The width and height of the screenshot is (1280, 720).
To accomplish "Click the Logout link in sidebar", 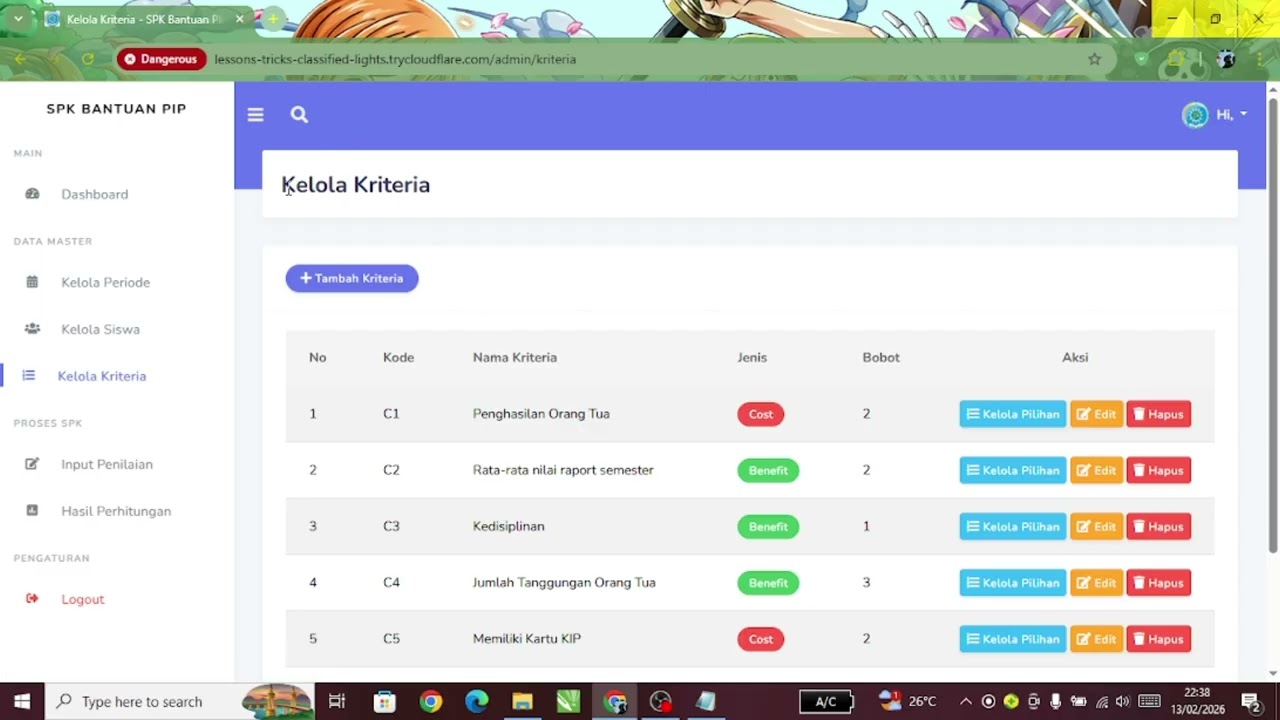I will [x=83, y=599].
